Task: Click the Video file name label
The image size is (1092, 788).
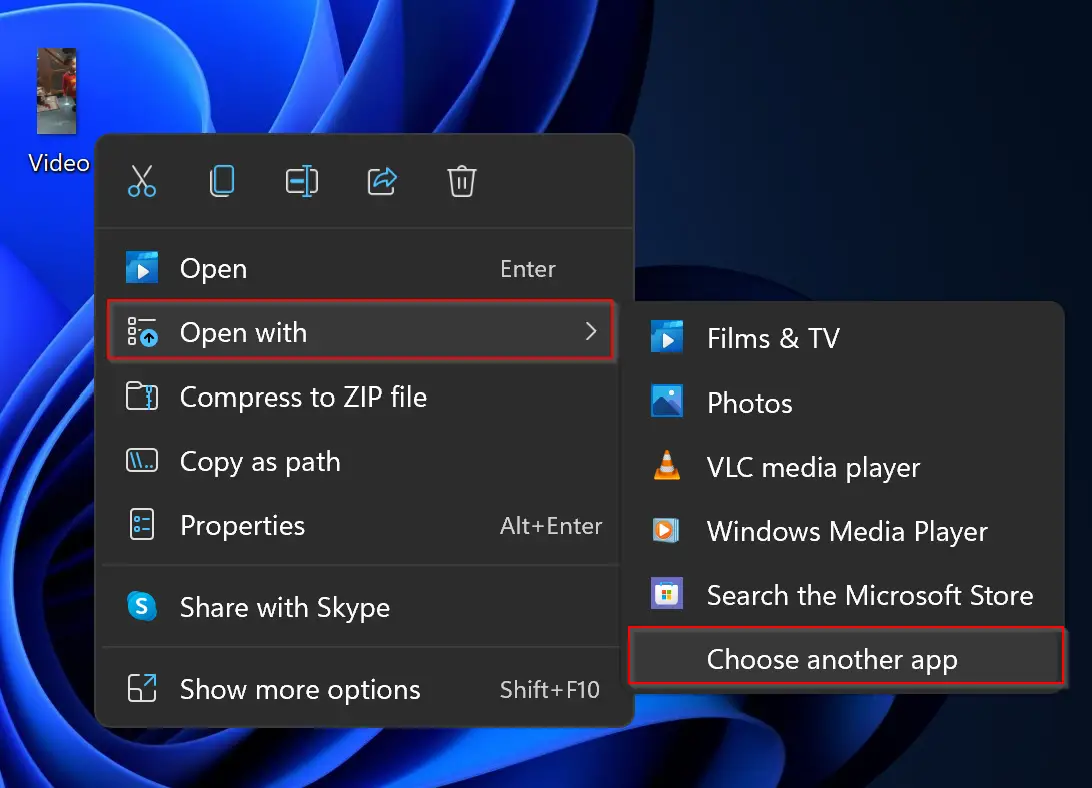Action: [x=59, y=163]
